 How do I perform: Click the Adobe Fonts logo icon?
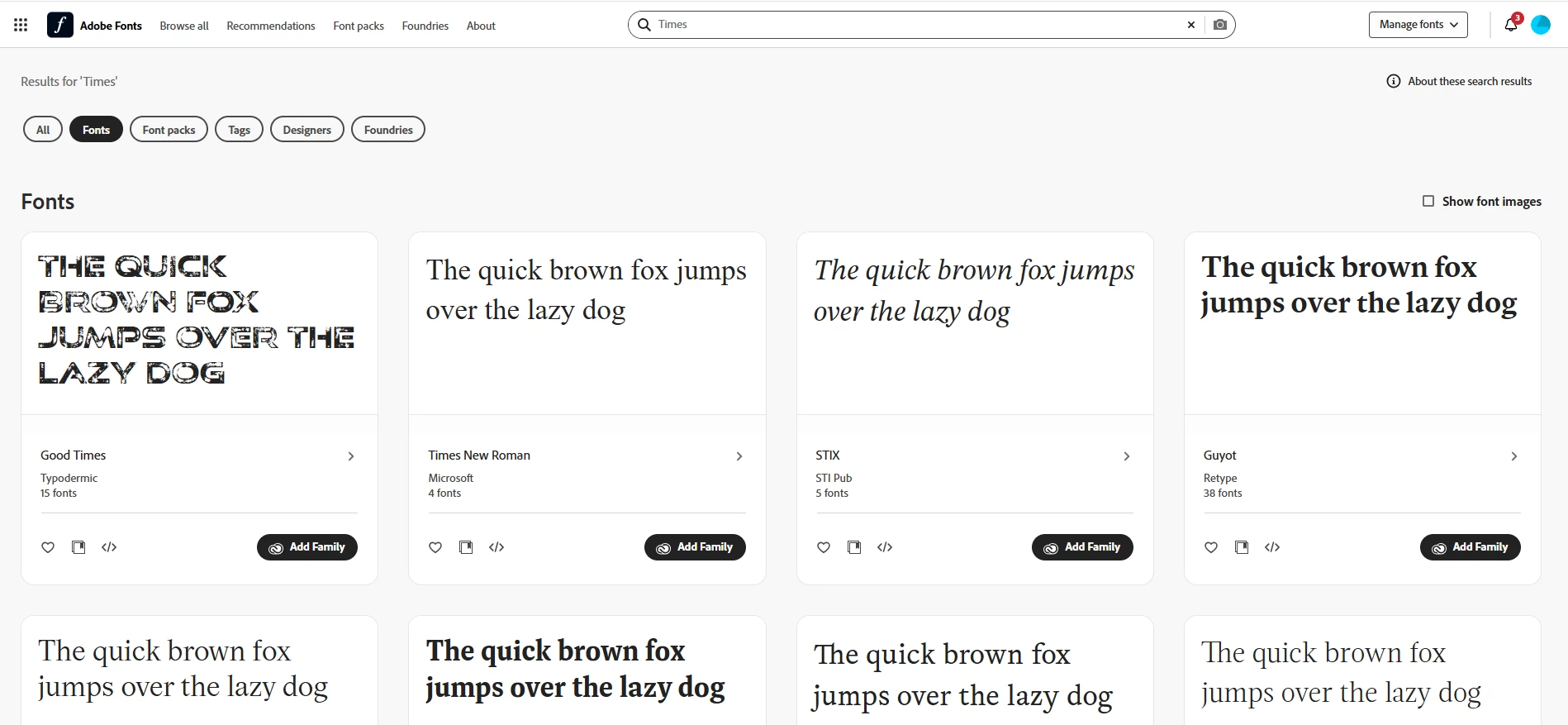[x=60, y=25]
